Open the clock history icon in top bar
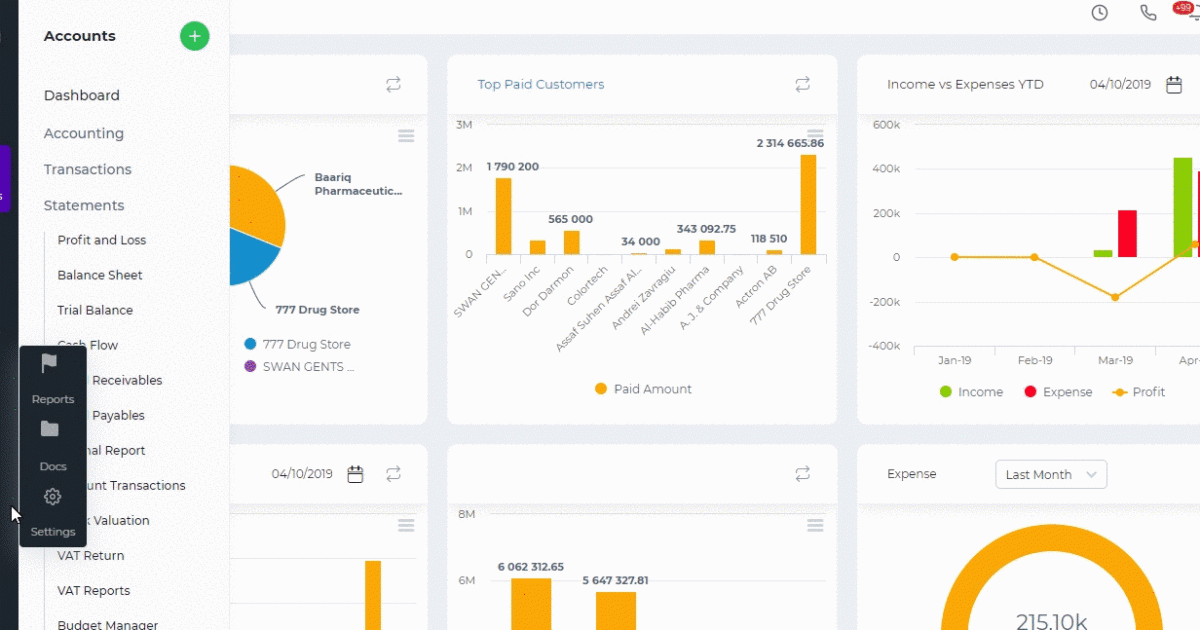This screenshot has width=1200, height=630. point(1099,13)
